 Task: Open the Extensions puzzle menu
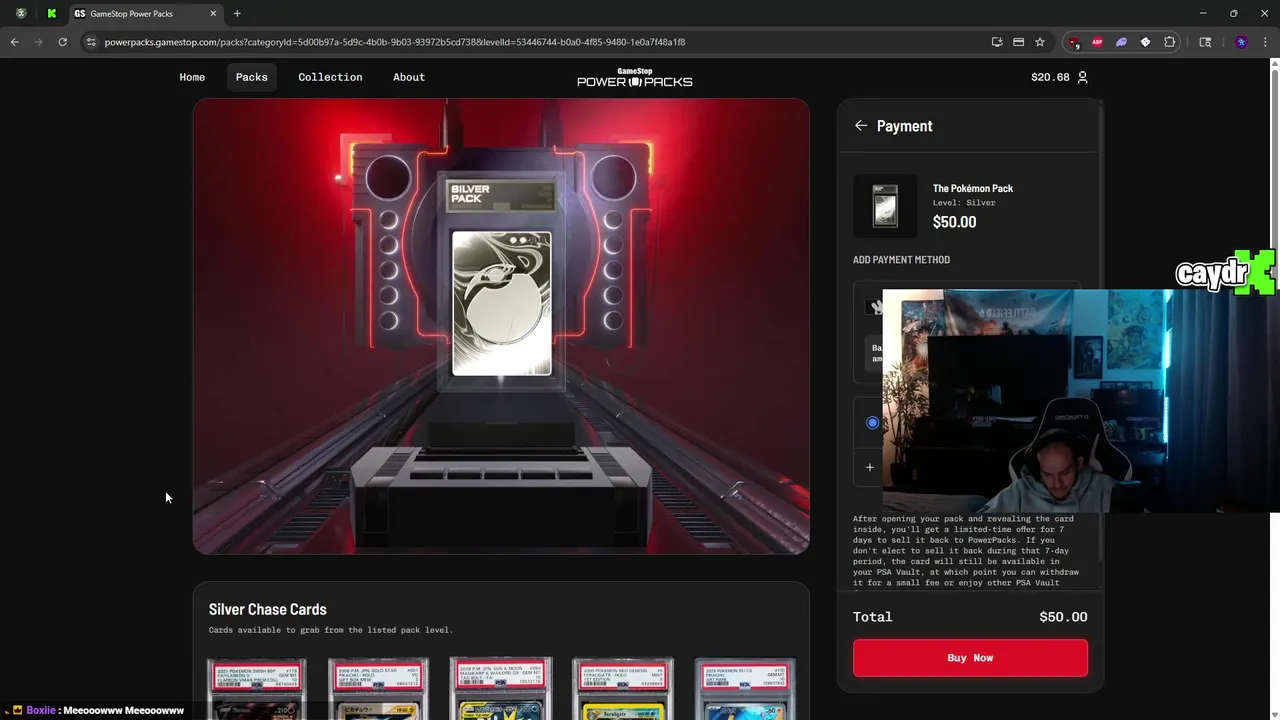coord(1169,42)
